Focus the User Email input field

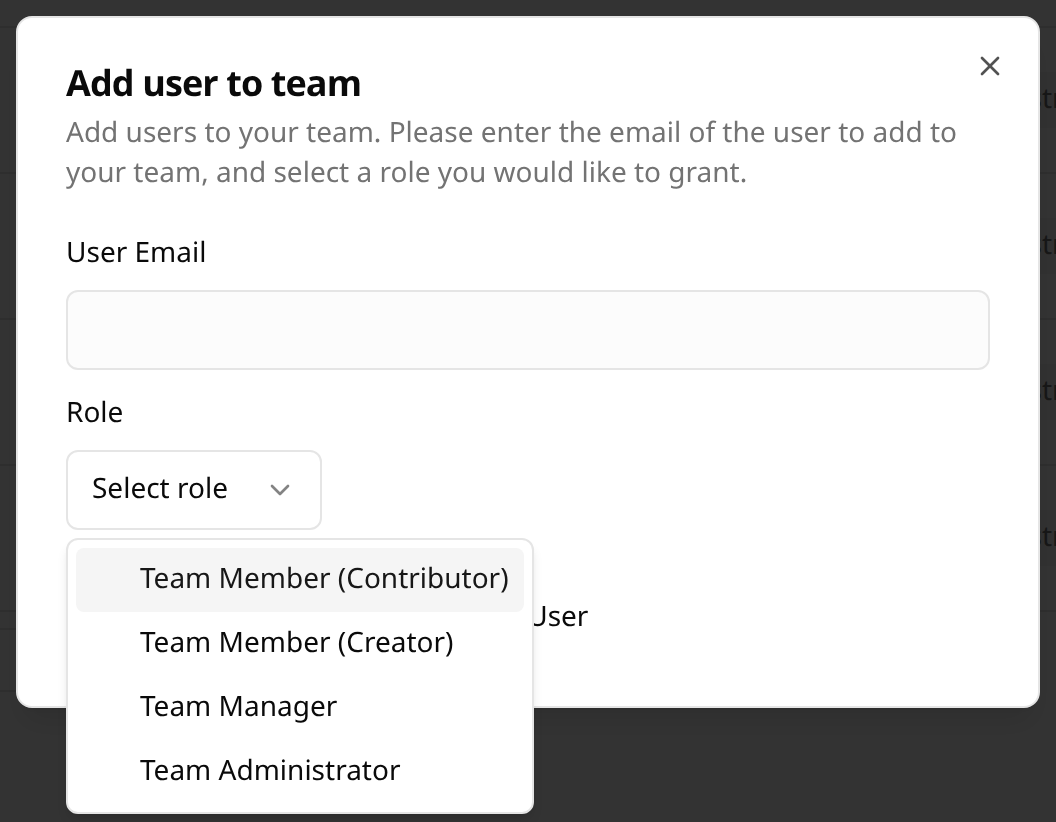527,330
